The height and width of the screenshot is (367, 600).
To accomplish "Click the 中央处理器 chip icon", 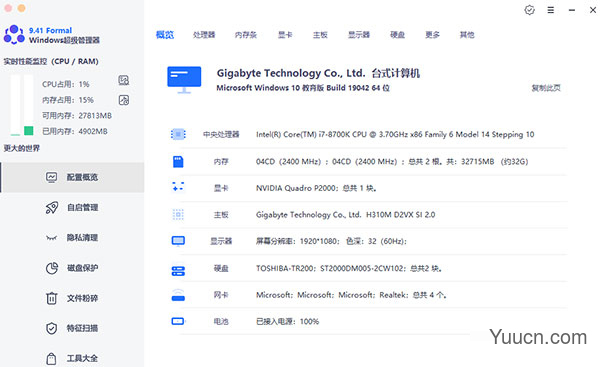I will pos(178,134).
